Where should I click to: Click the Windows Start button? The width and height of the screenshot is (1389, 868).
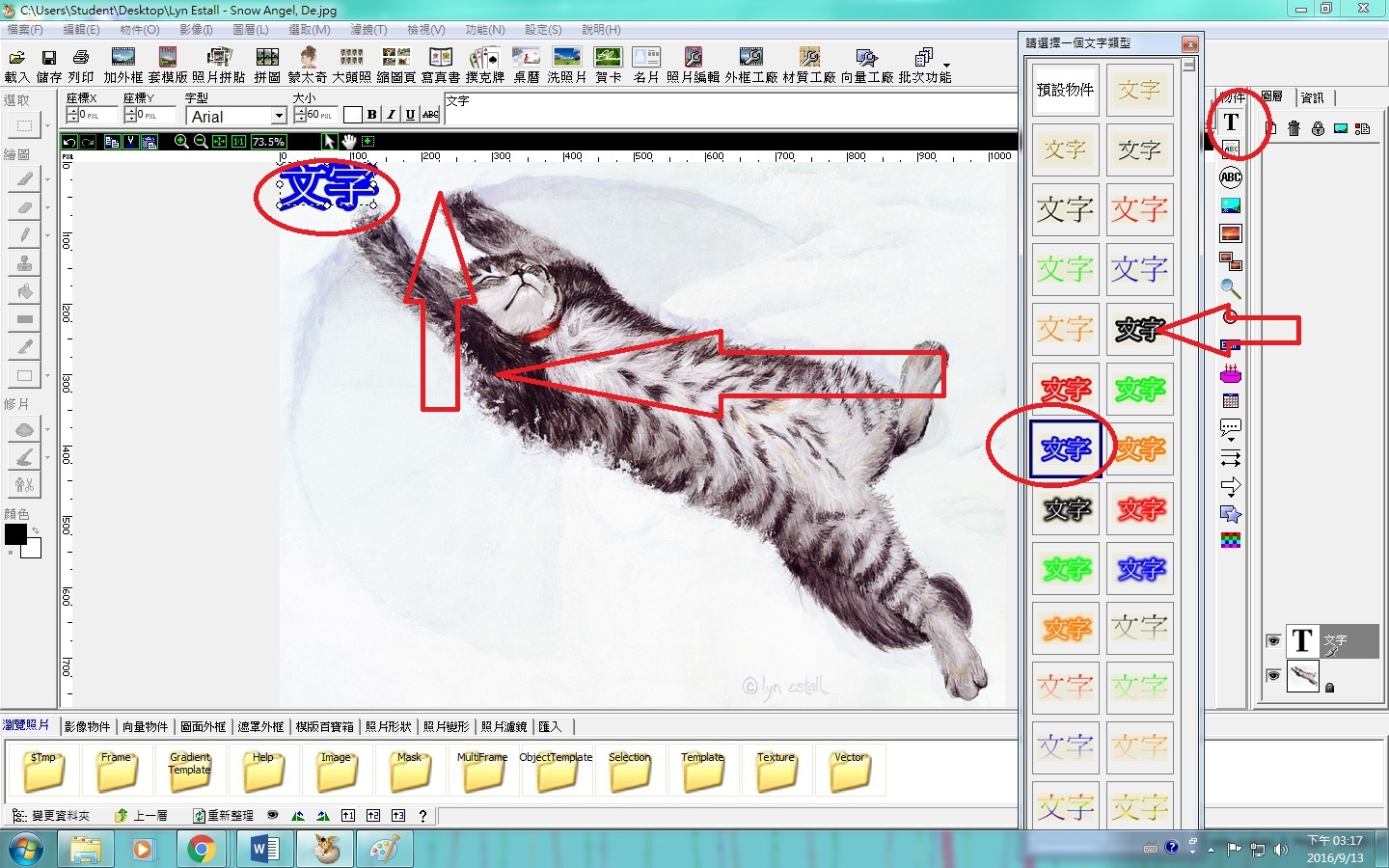(26, 850)
